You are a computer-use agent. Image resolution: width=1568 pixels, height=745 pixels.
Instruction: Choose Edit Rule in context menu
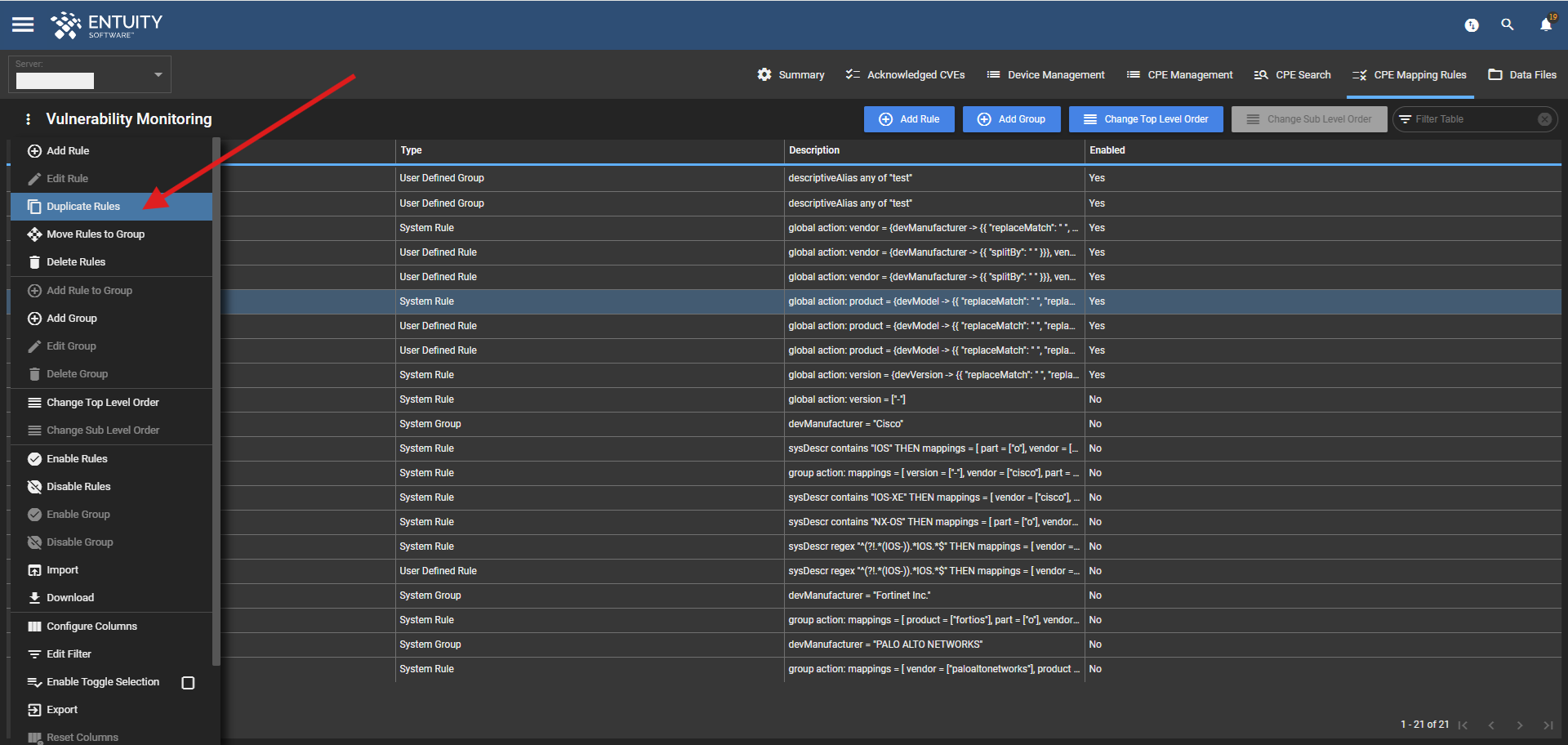(110, 179)
